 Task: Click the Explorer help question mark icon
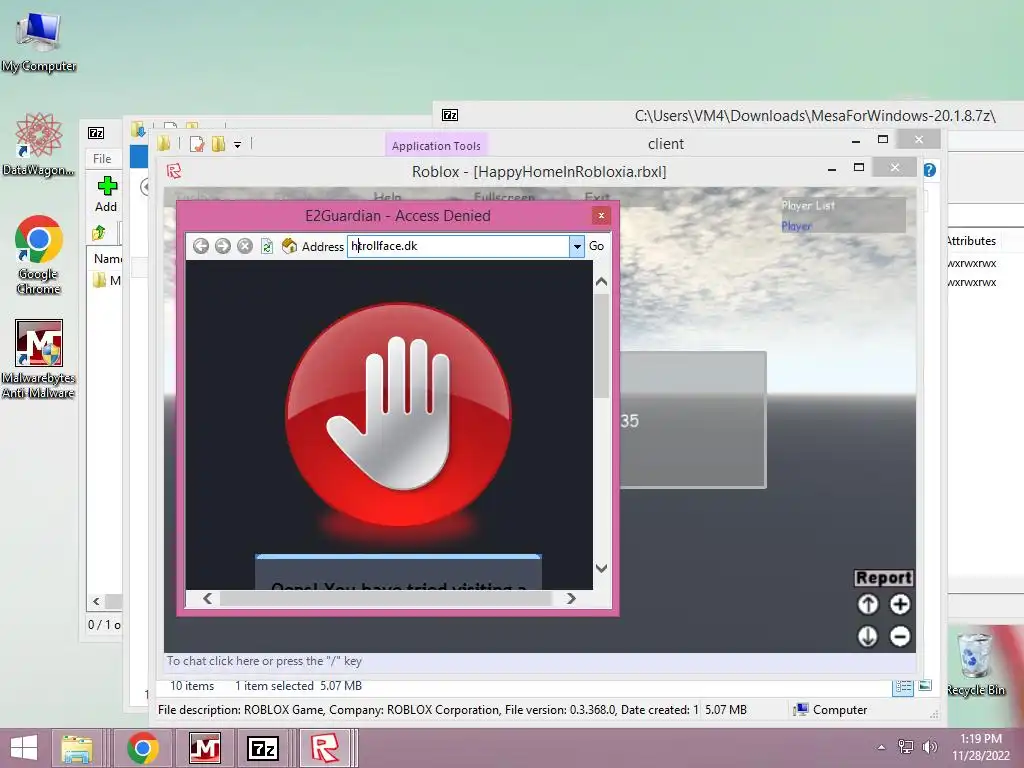click(929, 170)
